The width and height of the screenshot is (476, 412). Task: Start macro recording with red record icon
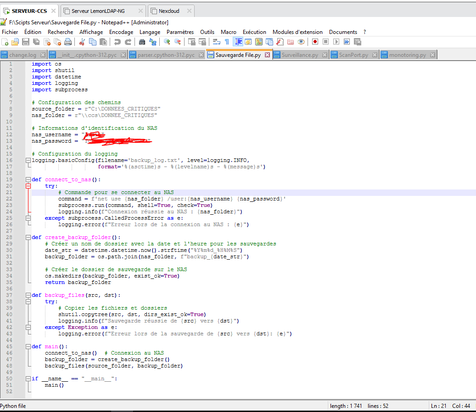tap(315, 42)
